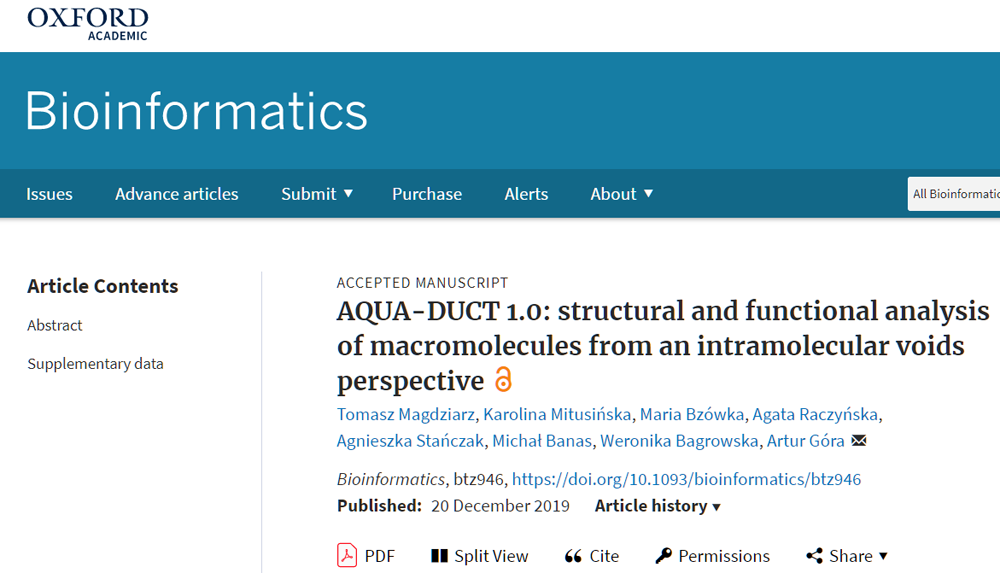Click the All Bioinformatics search scope field
The height and width of the screenshot is (573, 1000).
pos(954,194)
